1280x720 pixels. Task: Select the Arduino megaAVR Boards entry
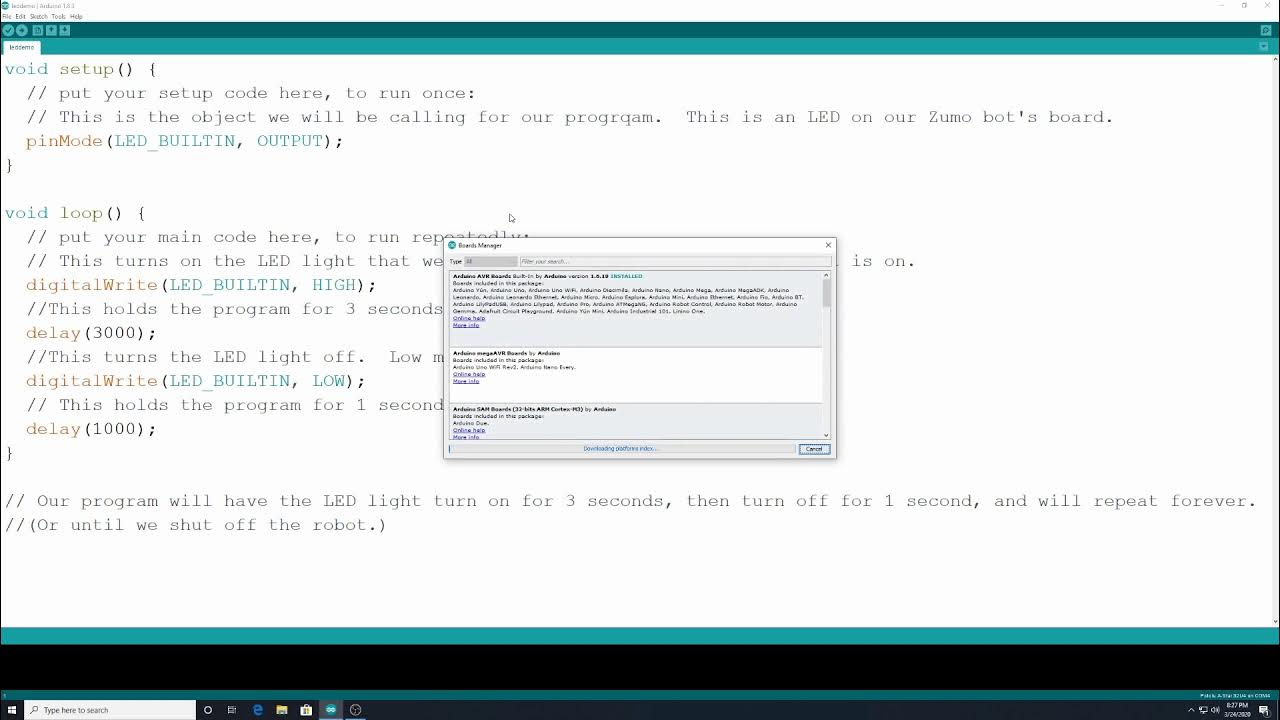(x=636, y=375)
